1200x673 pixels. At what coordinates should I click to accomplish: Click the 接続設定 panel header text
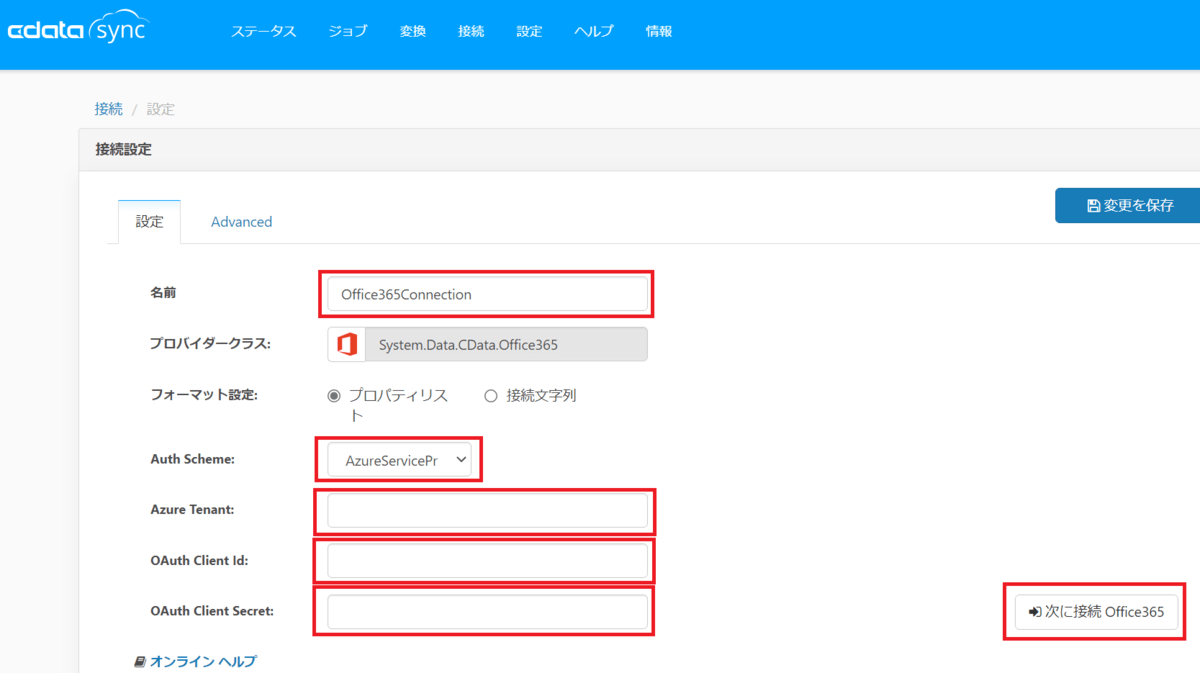[x=123, y=150]
